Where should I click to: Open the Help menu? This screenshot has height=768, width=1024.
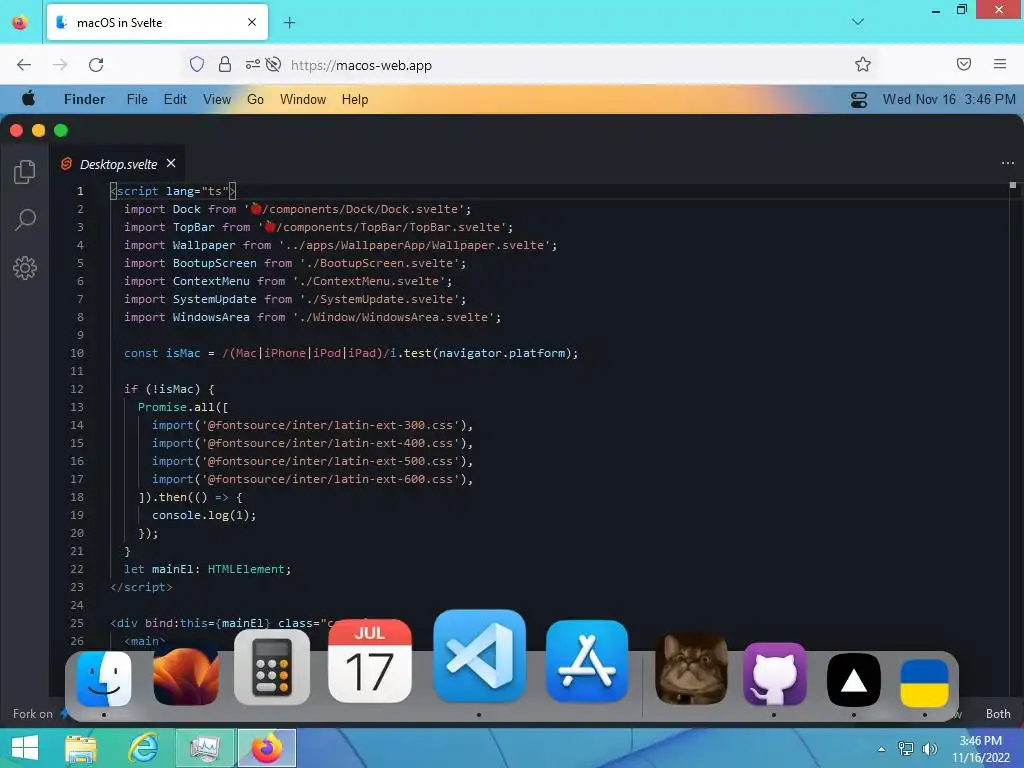coord(355,99)
